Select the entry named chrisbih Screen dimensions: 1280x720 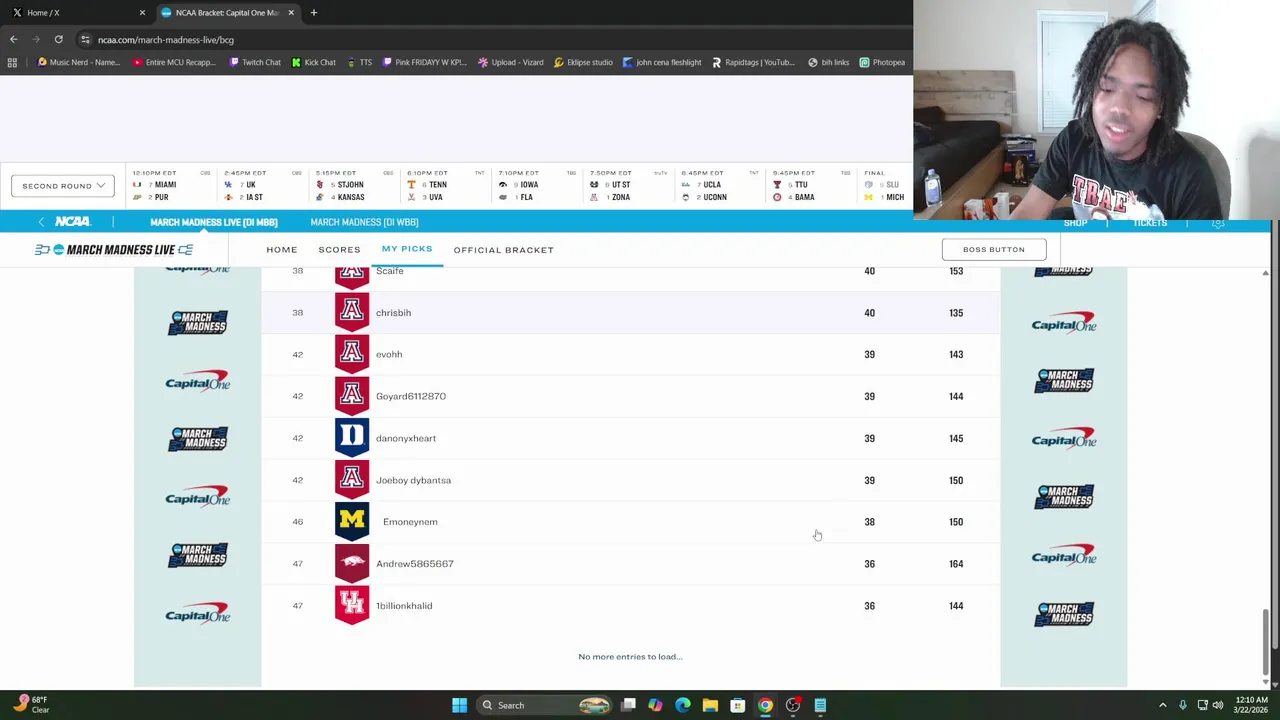[393, 313]
